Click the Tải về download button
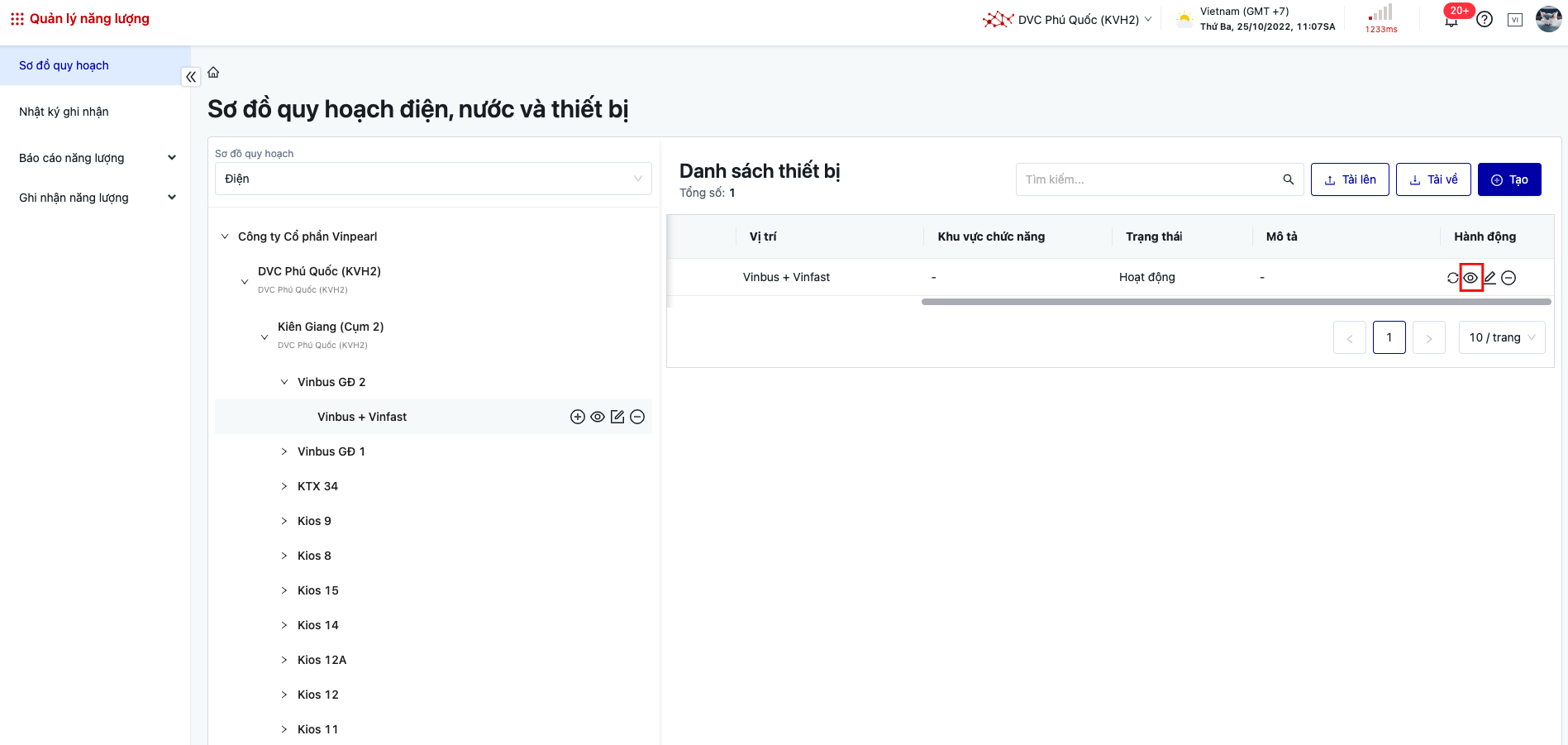The width and height of the screenshot is (1568, 745). point(1433,179)
